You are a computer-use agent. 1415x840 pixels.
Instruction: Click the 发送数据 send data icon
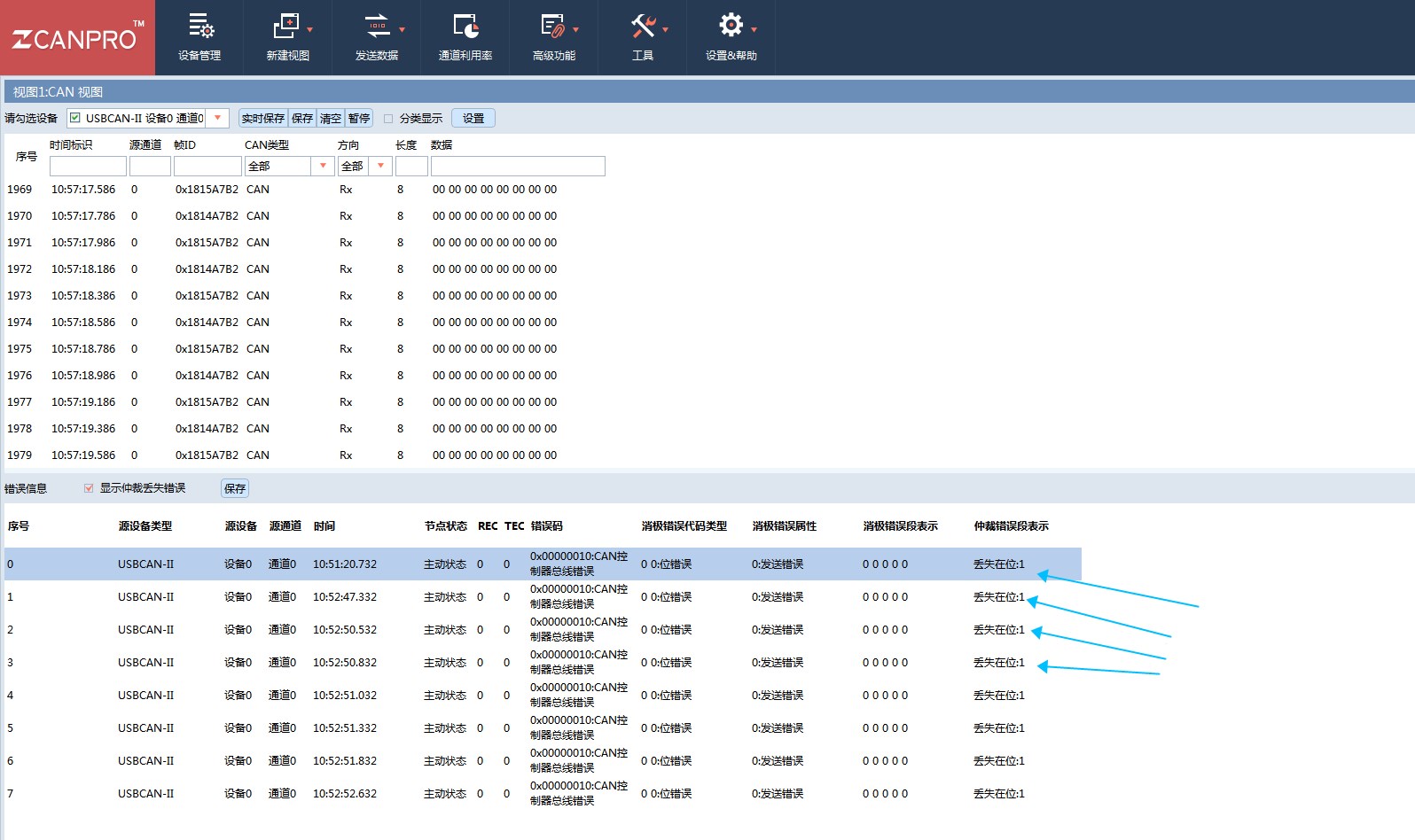pos(377,27)
